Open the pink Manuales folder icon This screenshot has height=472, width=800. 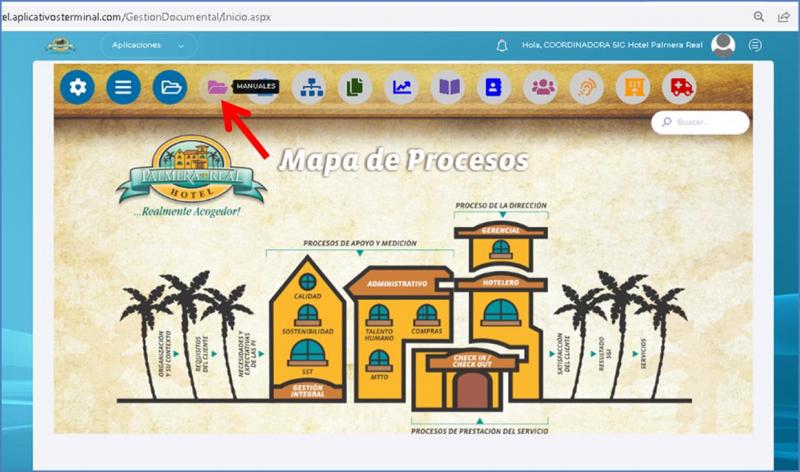tap(217, 87)
